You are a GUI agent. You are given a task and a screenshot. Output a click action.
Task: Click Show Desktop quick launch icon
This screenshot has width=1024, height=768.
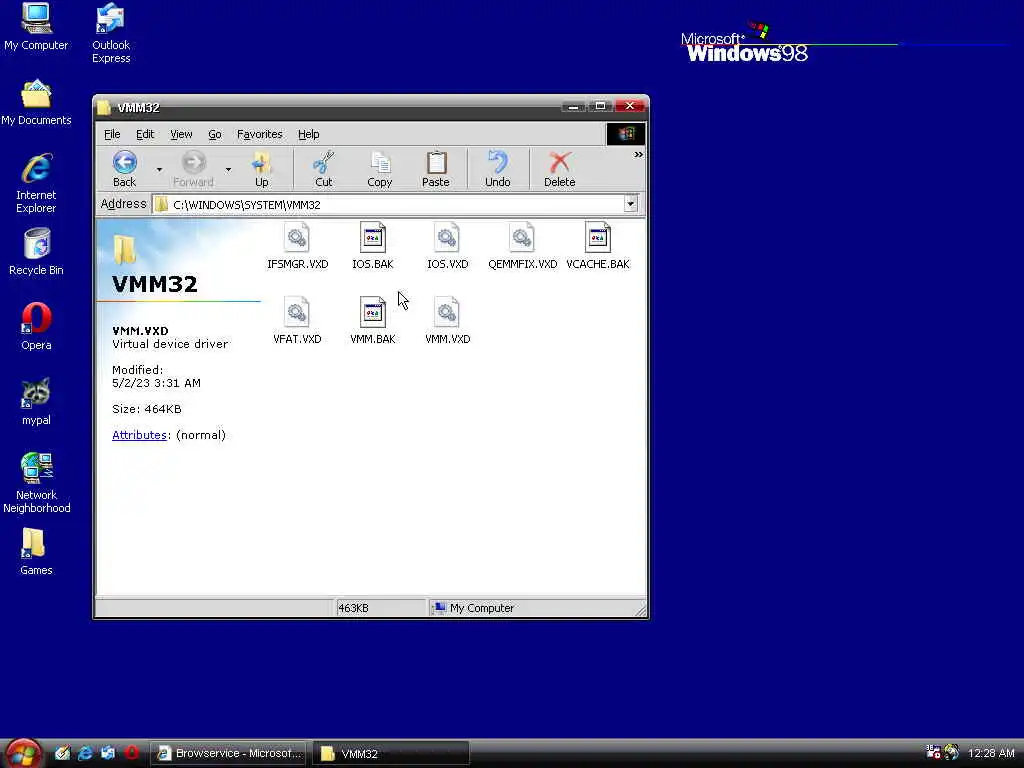click(62, 753)
